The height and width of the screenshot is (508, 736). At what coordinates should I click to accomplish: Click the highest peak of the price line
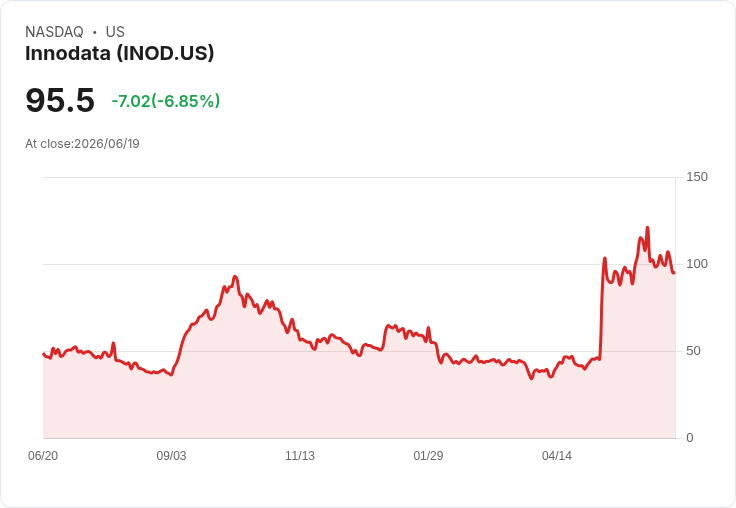pyautogui.click(x=647, y=228)
